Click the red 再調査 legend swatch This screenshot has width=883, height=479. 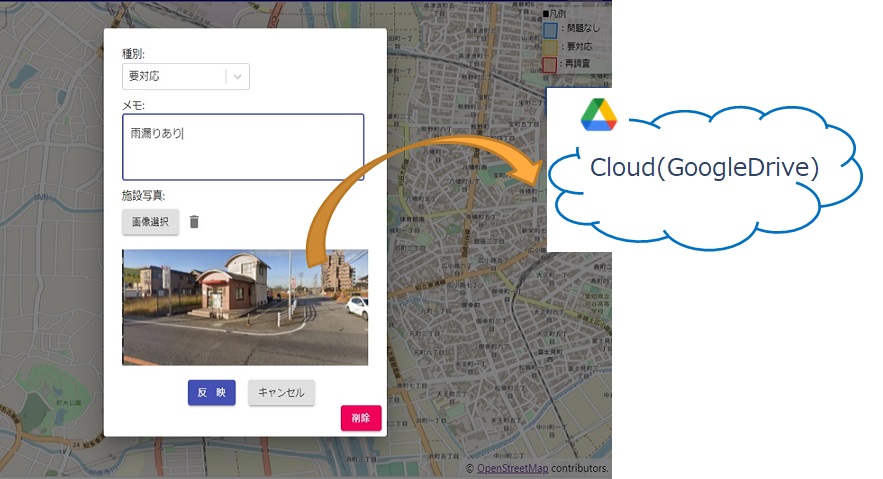tap(549, 64)
